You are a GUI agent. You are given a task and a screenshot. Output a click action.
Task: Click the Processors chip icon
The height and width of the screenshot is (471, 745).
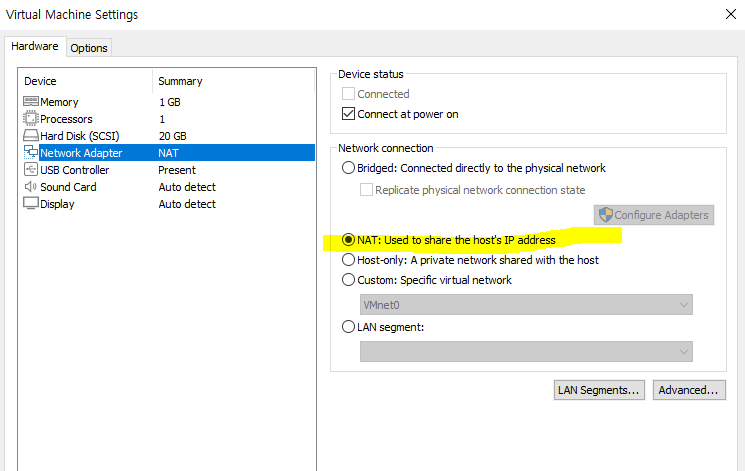[x=31, y=118]
